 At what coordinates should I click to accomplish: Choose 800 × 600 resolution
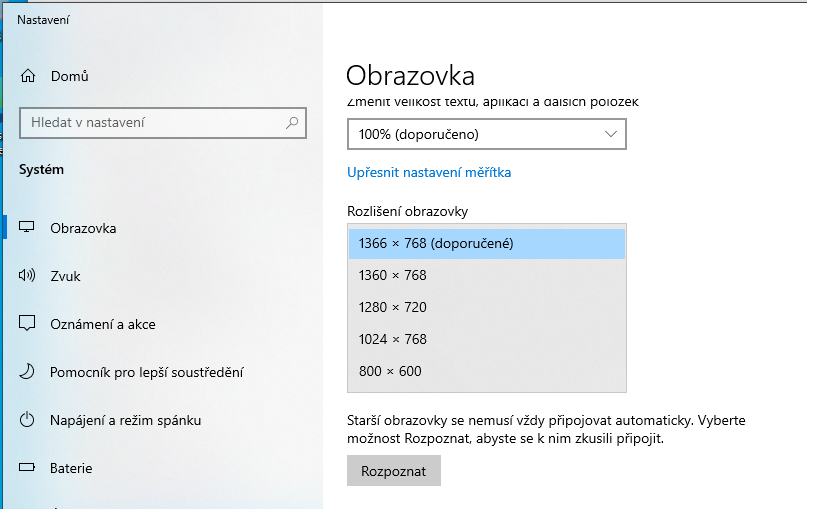pyautogui.click(x=486, y=371)
